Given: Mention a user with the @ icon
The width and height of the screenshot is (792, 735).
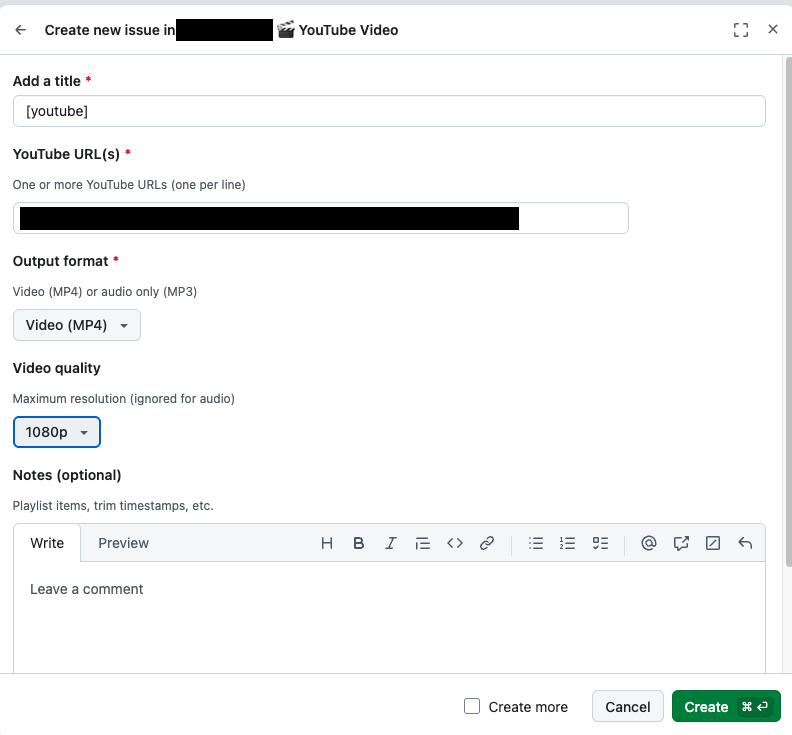Looking at the screenshot, I should (649, 543).
